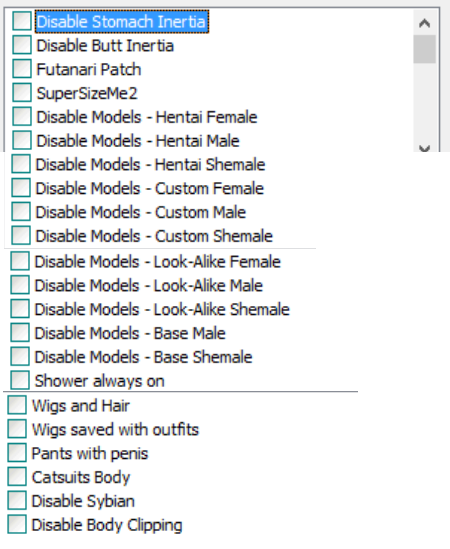Tick the Disable Stomach Inertia checkbox

point(22,21)
